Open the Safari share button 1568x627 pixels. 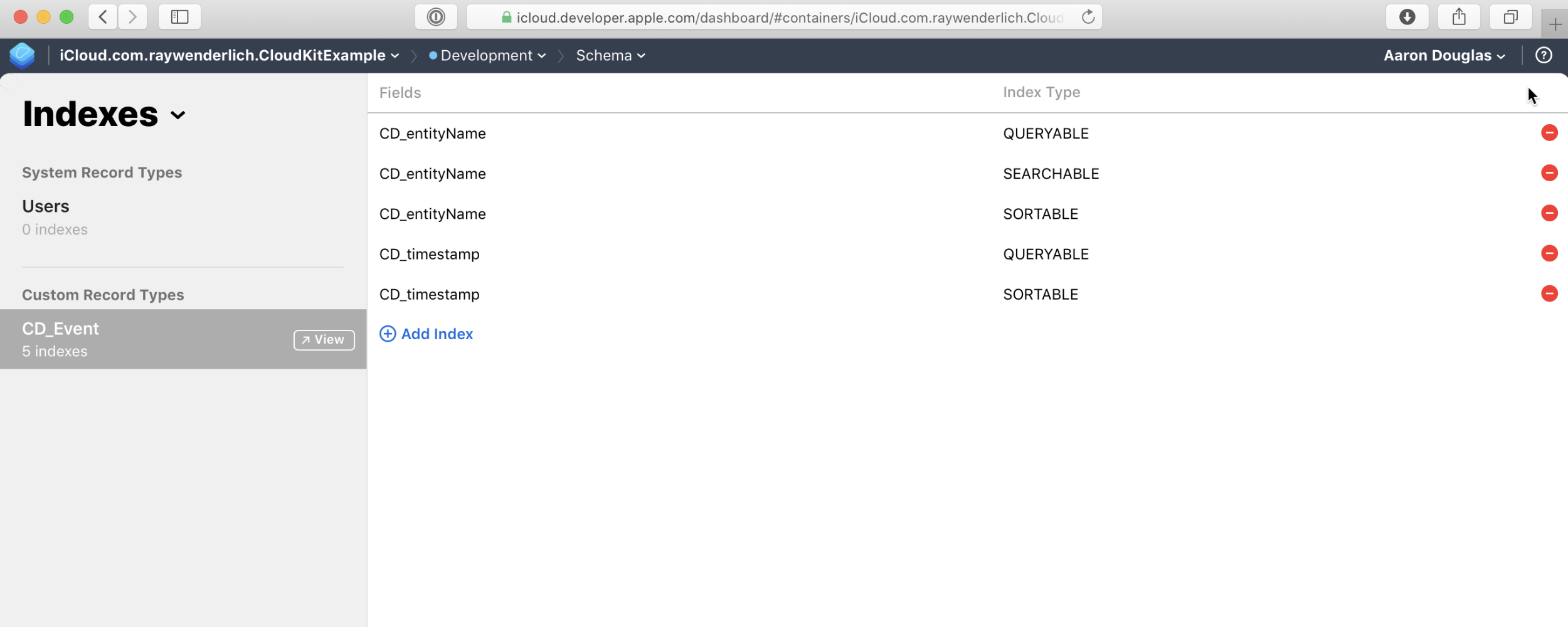(1459, 17)
